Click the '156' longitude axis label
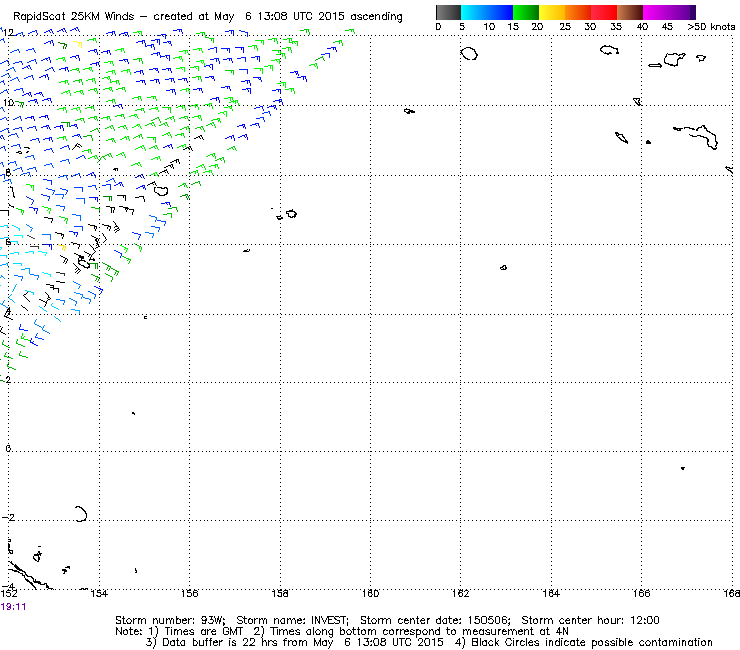The height and width of the screenshot is (650, 740). point(190,594)
